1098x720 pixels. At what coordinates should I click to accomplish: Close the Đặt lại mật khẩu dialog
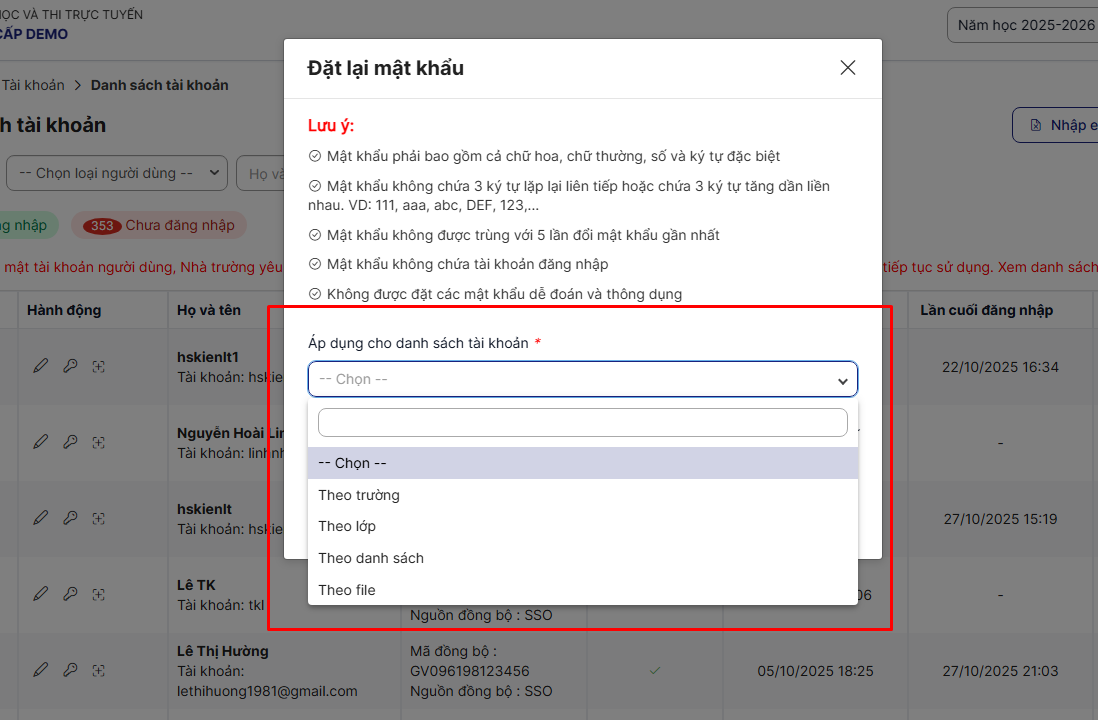click(848, 68)
